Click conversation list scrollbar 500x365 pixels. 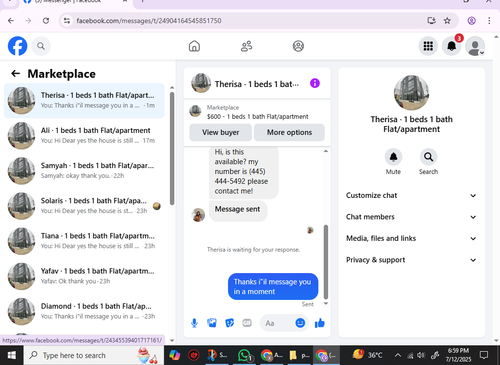tap(172, 148)
